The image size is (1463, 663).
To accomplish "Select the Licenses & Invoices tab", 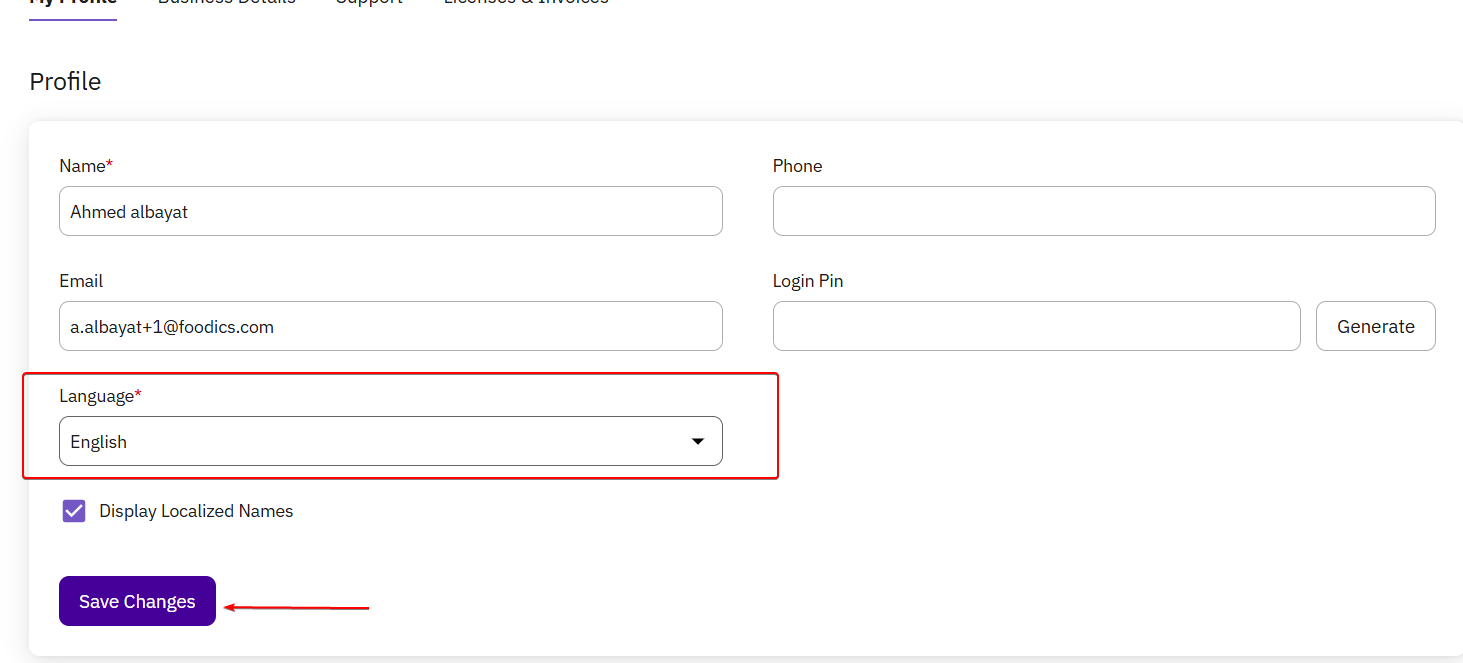I will [x=526, y=3].
